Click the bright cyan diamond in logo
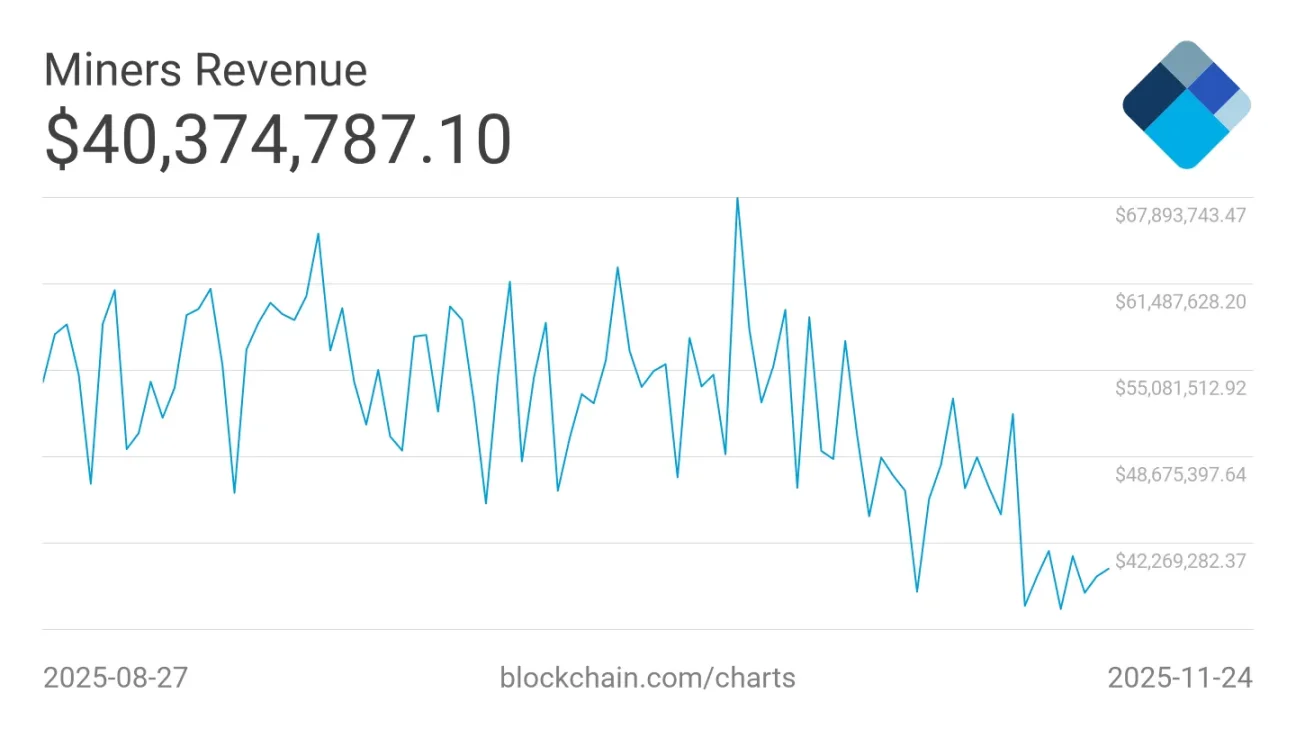This screenshot has height=729, width=1296. click(x=1186, y=129)
